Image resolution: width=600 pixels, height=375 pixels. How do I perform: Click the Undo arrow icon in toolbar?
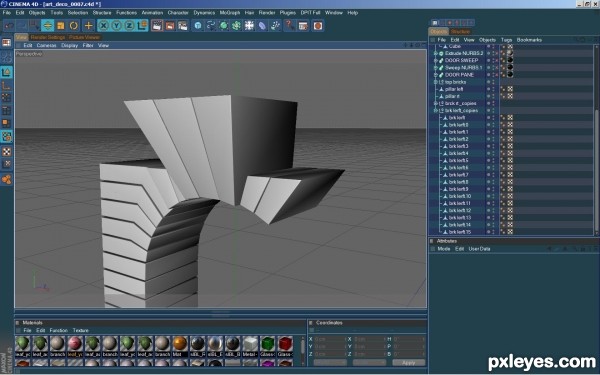click(9, 26)
